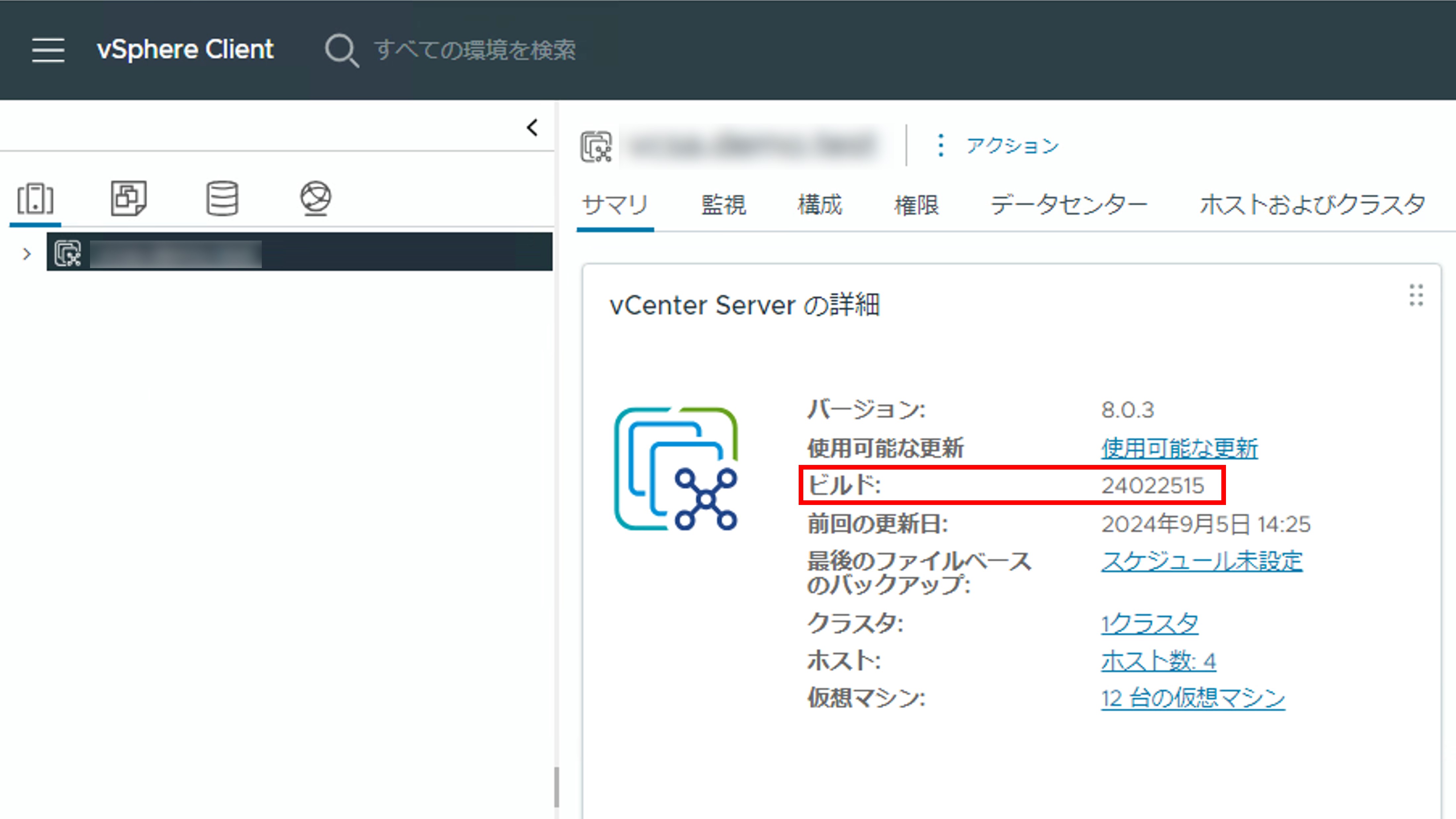Click the sidebar vertical scrollbar
Image resolution: width=1456 pixels, height=819 pixels.
(x=556, y=787)
